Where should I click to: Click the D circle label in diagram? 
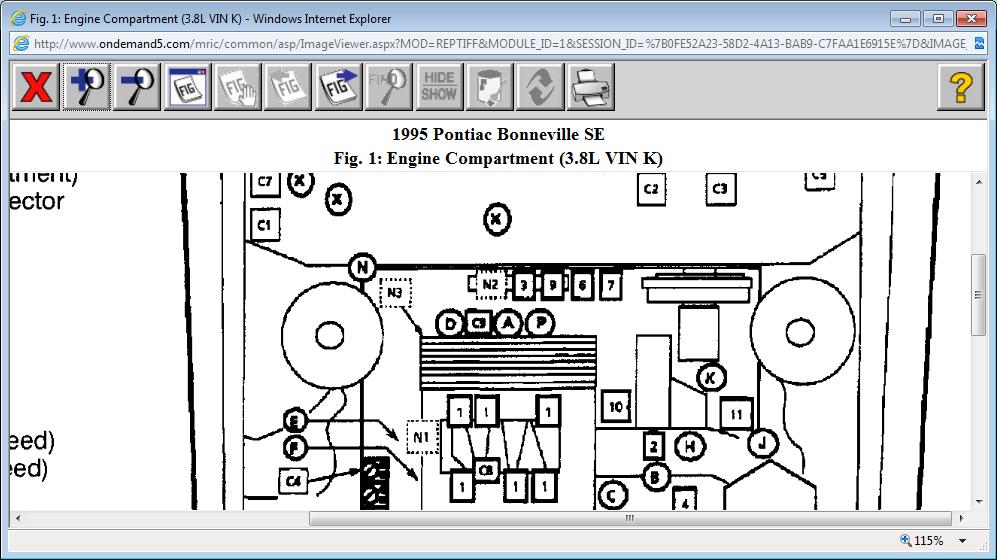[450, 324]
